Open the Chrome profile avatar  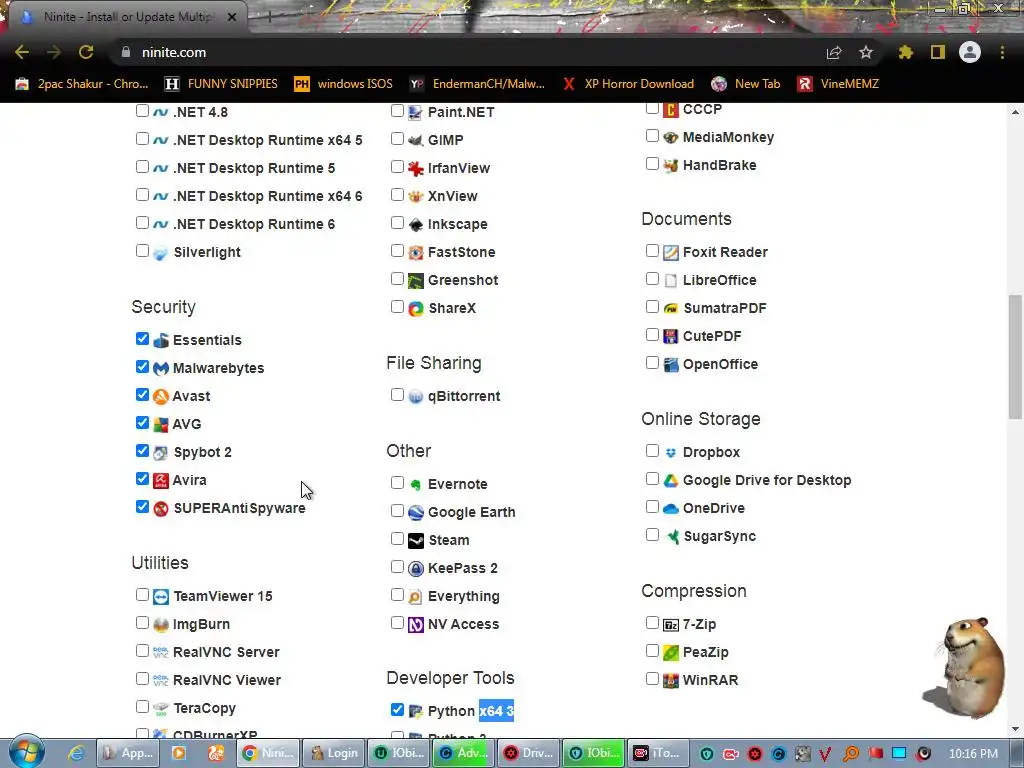point(970,52)
